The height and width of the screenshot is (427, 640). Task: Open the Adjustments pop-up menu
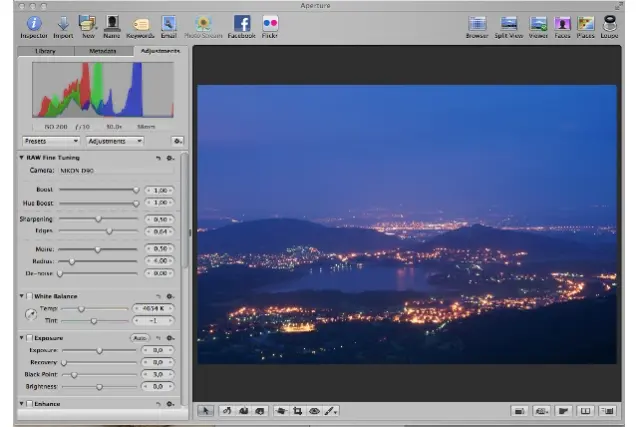[x=113, y=141]
